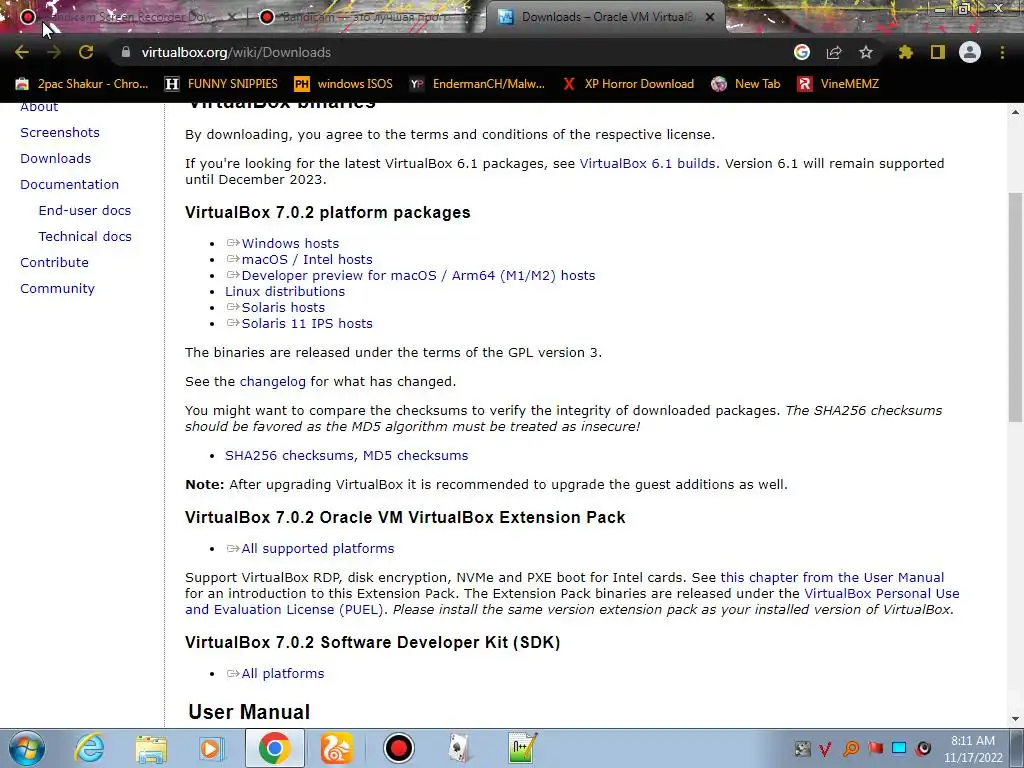Open the Solitaire cards taskbar icon
Viewport: 1024px width, 768px height.
[460, 748]
